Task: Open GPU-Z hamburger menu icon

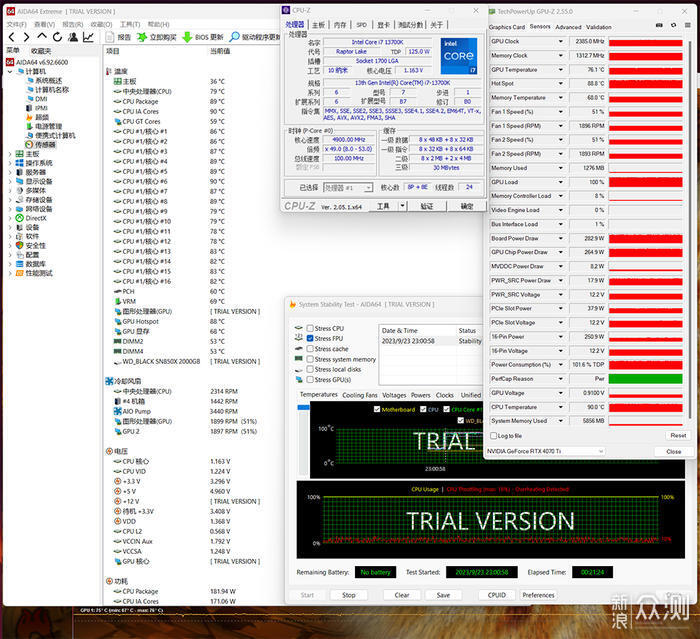Action: (x=688, y=25)
